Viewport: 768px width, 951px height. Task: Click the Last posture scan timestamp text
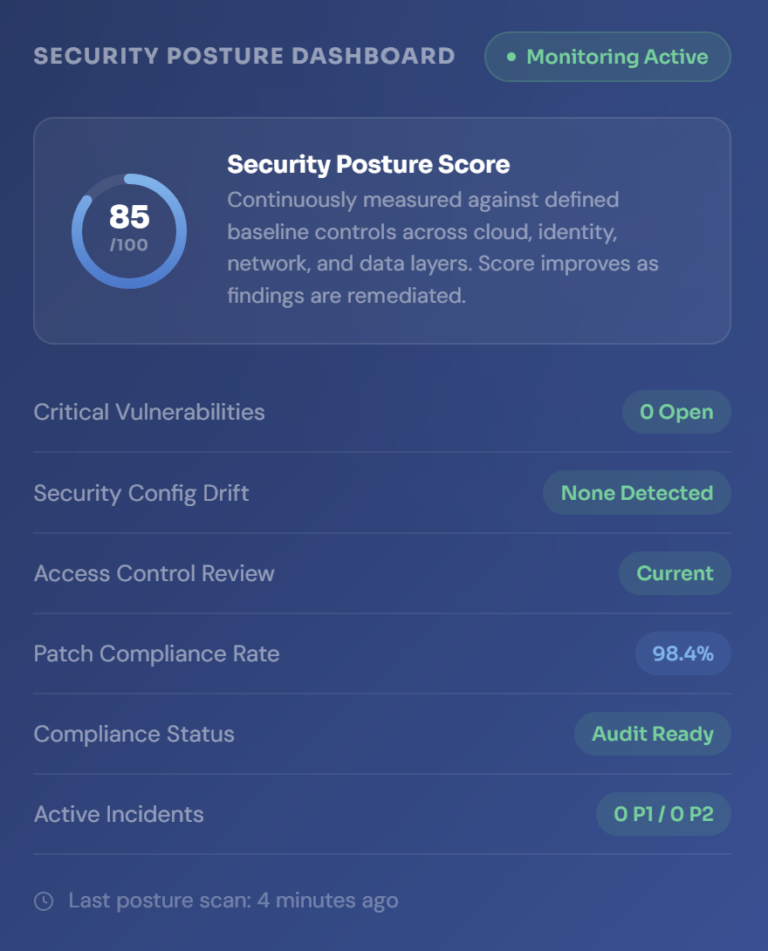233,901
